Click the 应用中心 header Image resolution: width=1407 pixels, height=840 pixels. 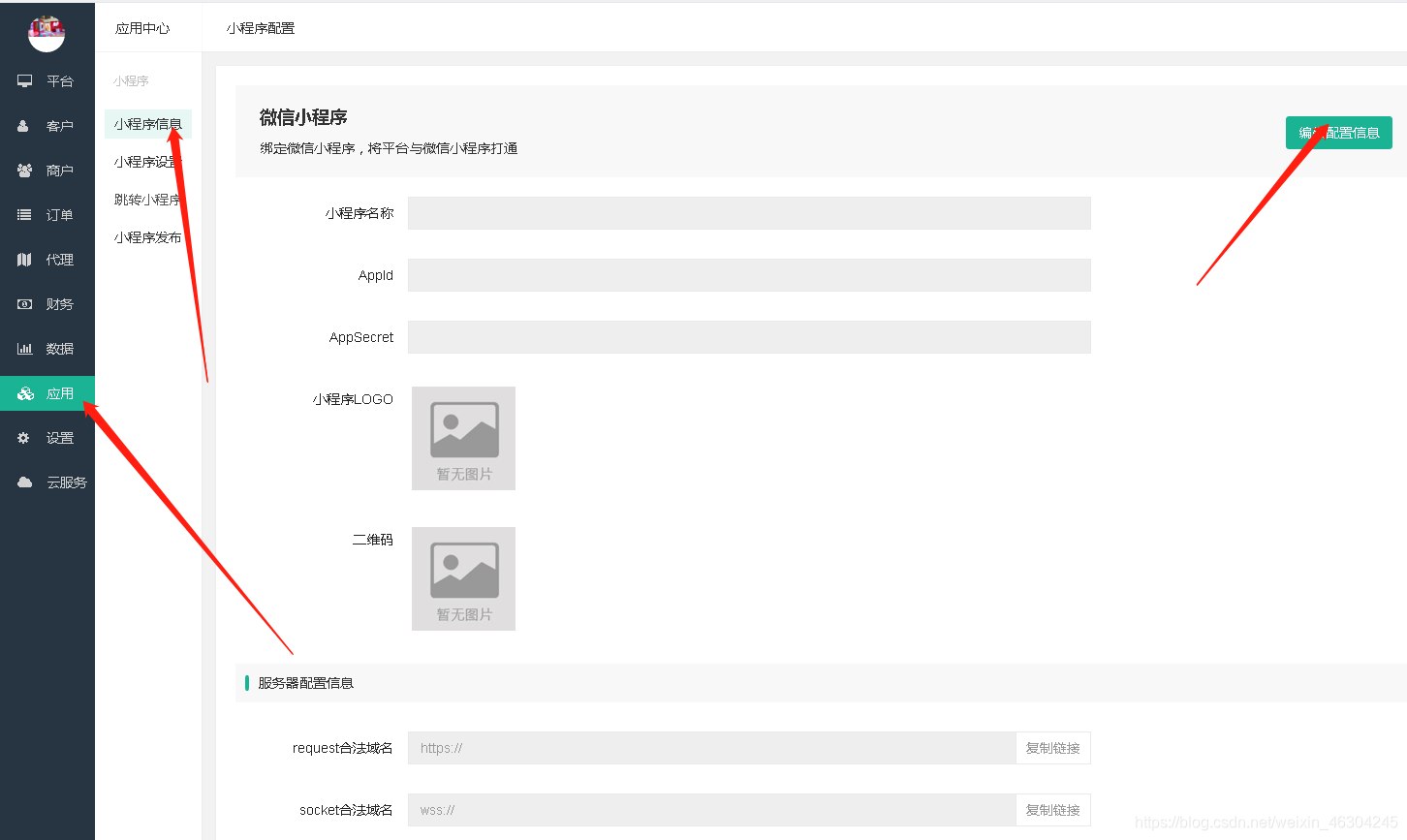[x=142, y=28]
